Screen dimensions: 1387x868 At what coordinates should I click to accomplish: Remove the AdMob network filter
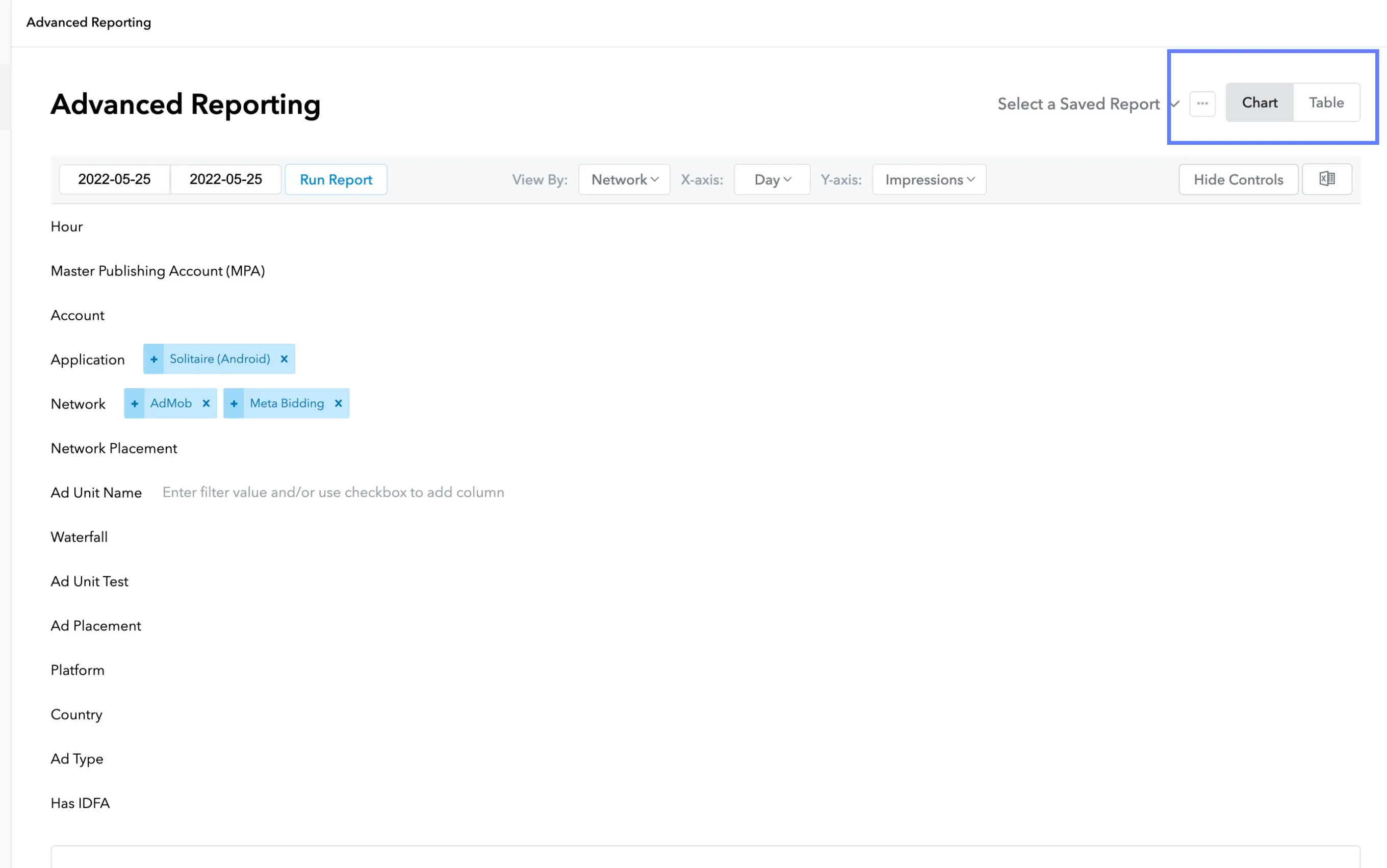[207, 403]
